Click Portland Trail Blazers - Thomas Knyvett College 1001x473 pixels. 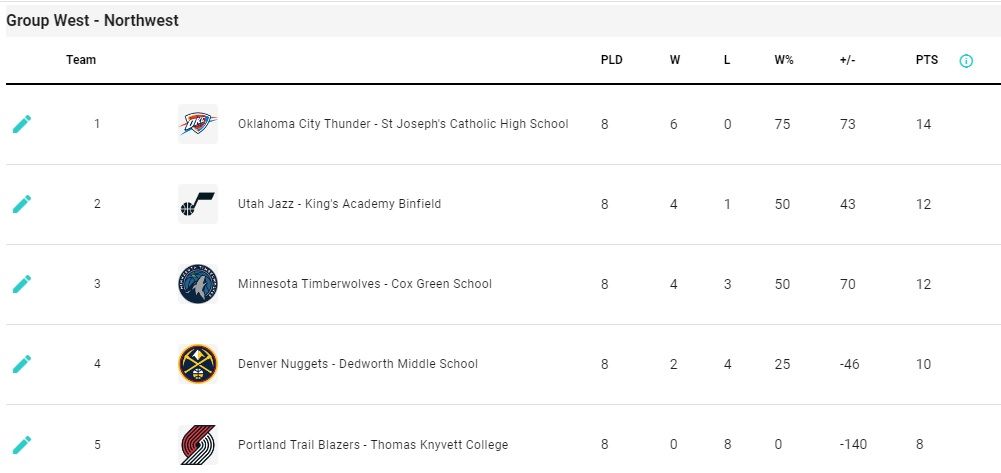[373, 444]
